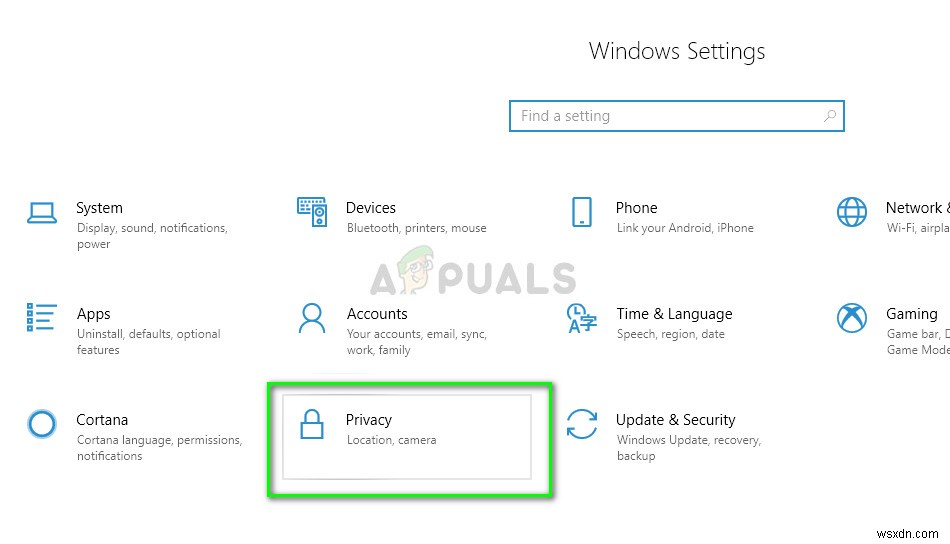The width and height of the screenshot is (950, 544).
Task: Open the Accounts person icon
Action: 312,318
